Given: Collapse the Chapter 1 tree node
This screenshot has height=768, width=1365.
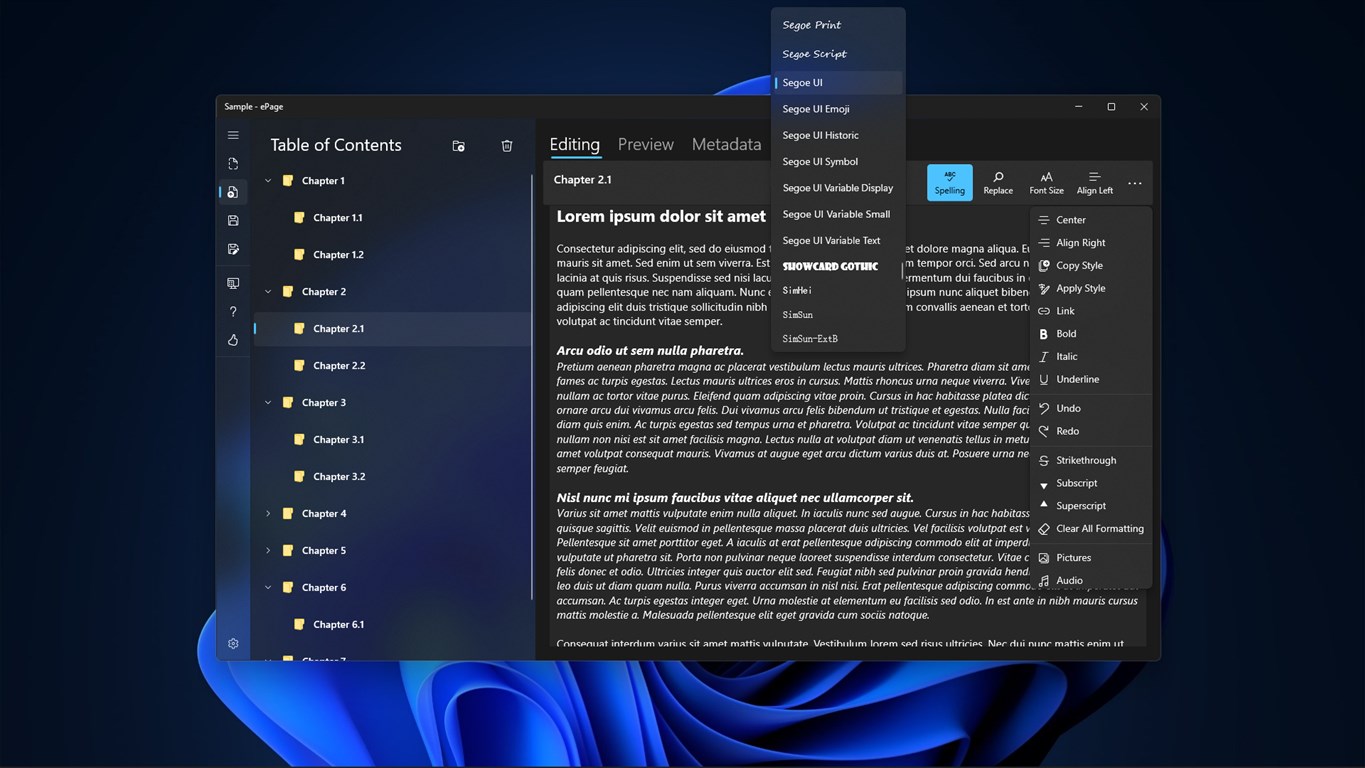Looking at the screenshot, I should coord(268,181).
